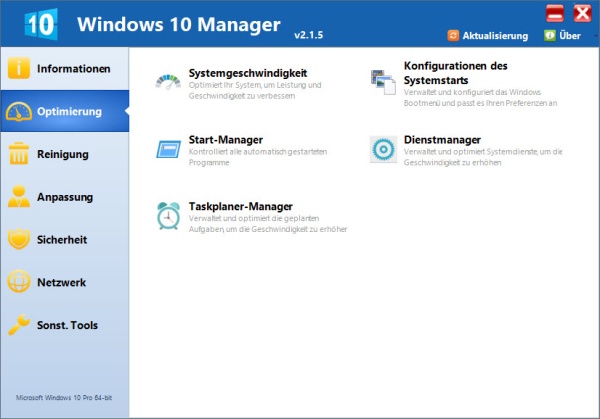Open the Taskplaner-Manager title link

[x=241, y=206]
